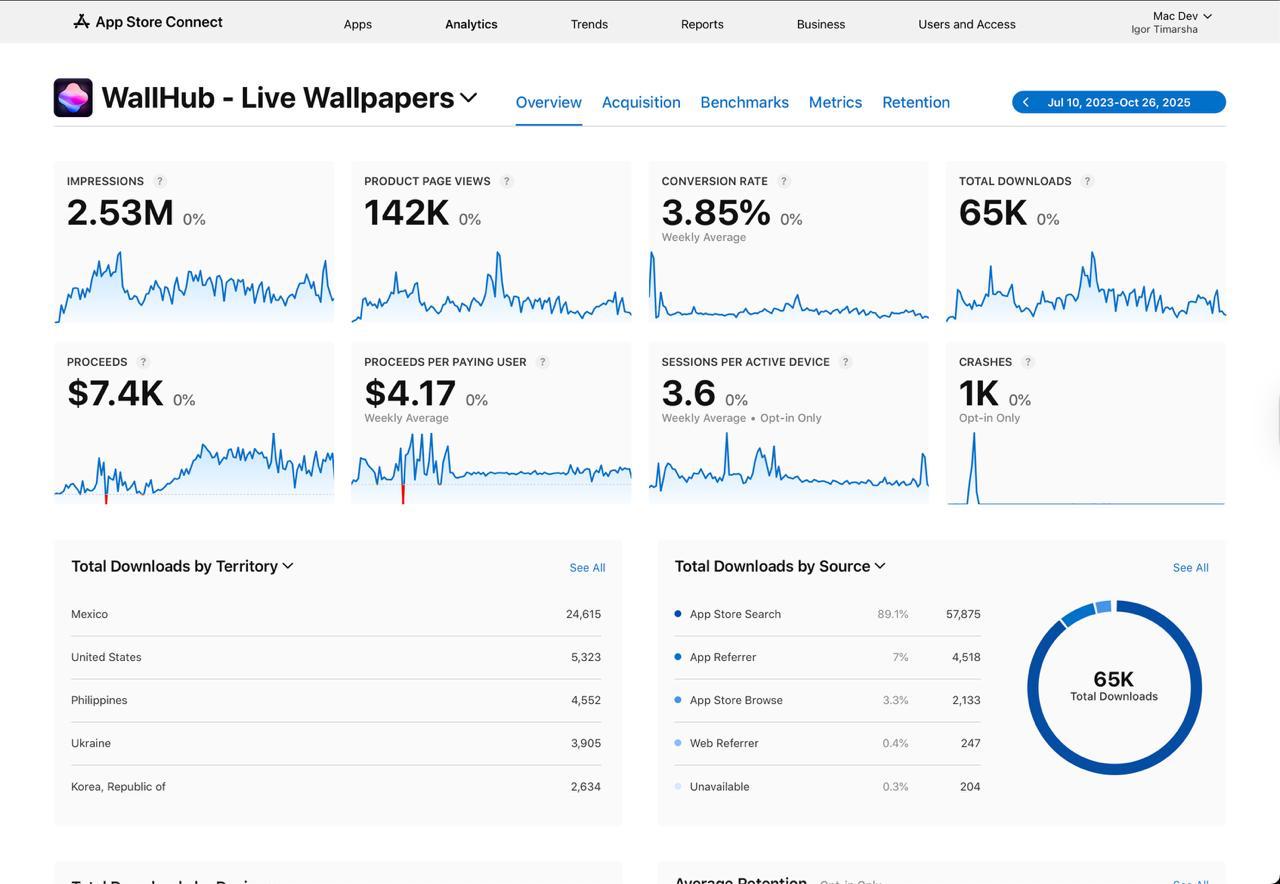1280x884 pixels.
Task: Go to previous date range arrow
Action: (x=1026, y=102)
